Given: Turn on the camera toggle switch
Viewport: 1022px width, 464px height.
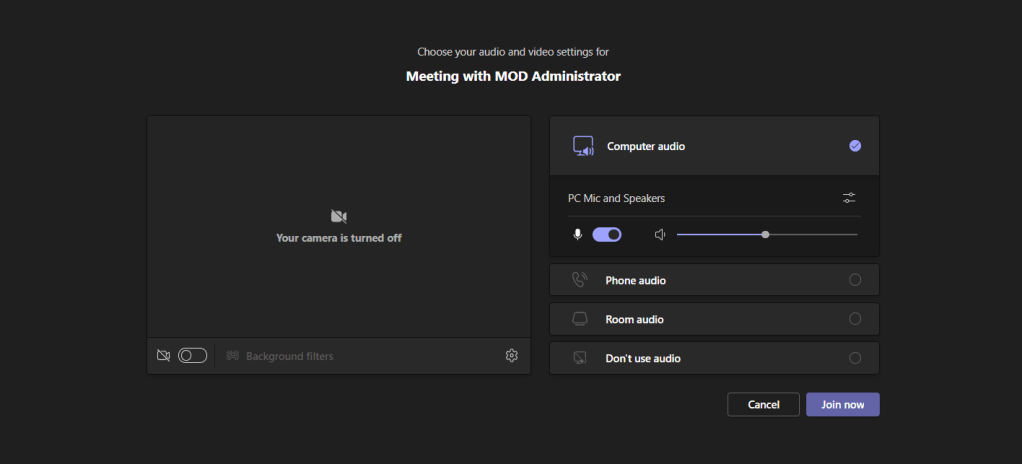Looking at the screenshot, I should (192, 355).
